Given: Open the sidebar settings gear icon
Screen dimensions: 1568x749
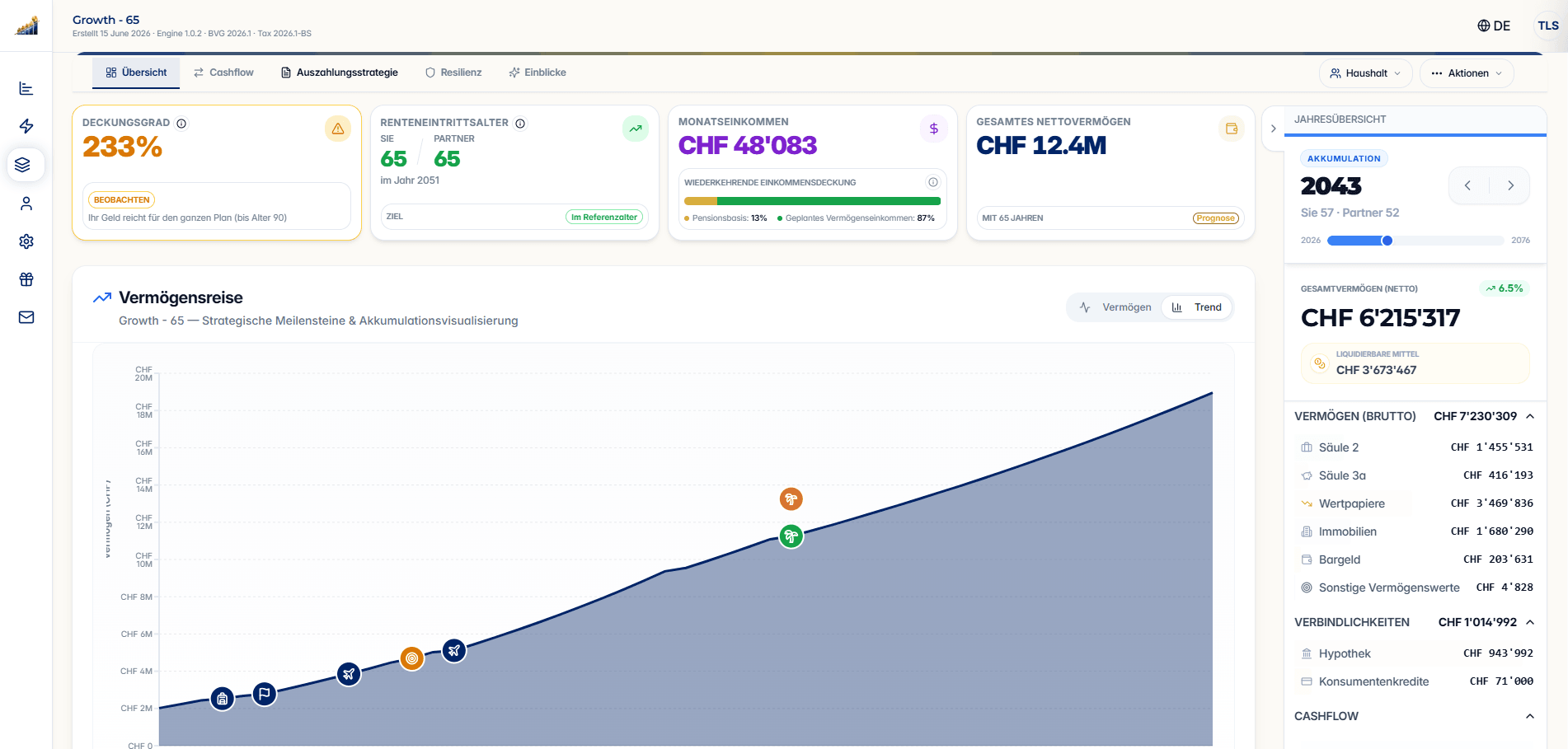Looking at the screenshot, I should tap(26, 241).
